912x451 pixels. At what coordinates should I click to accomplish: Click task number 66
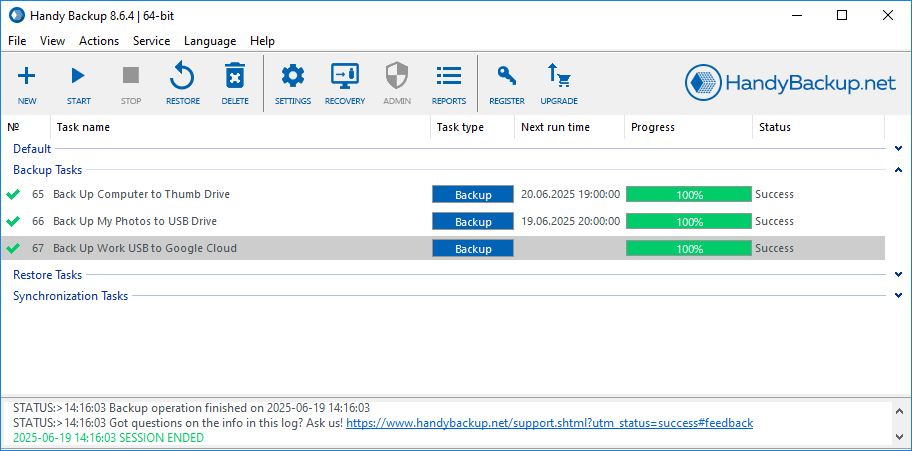pyautogui.click(x=38, y=222)
